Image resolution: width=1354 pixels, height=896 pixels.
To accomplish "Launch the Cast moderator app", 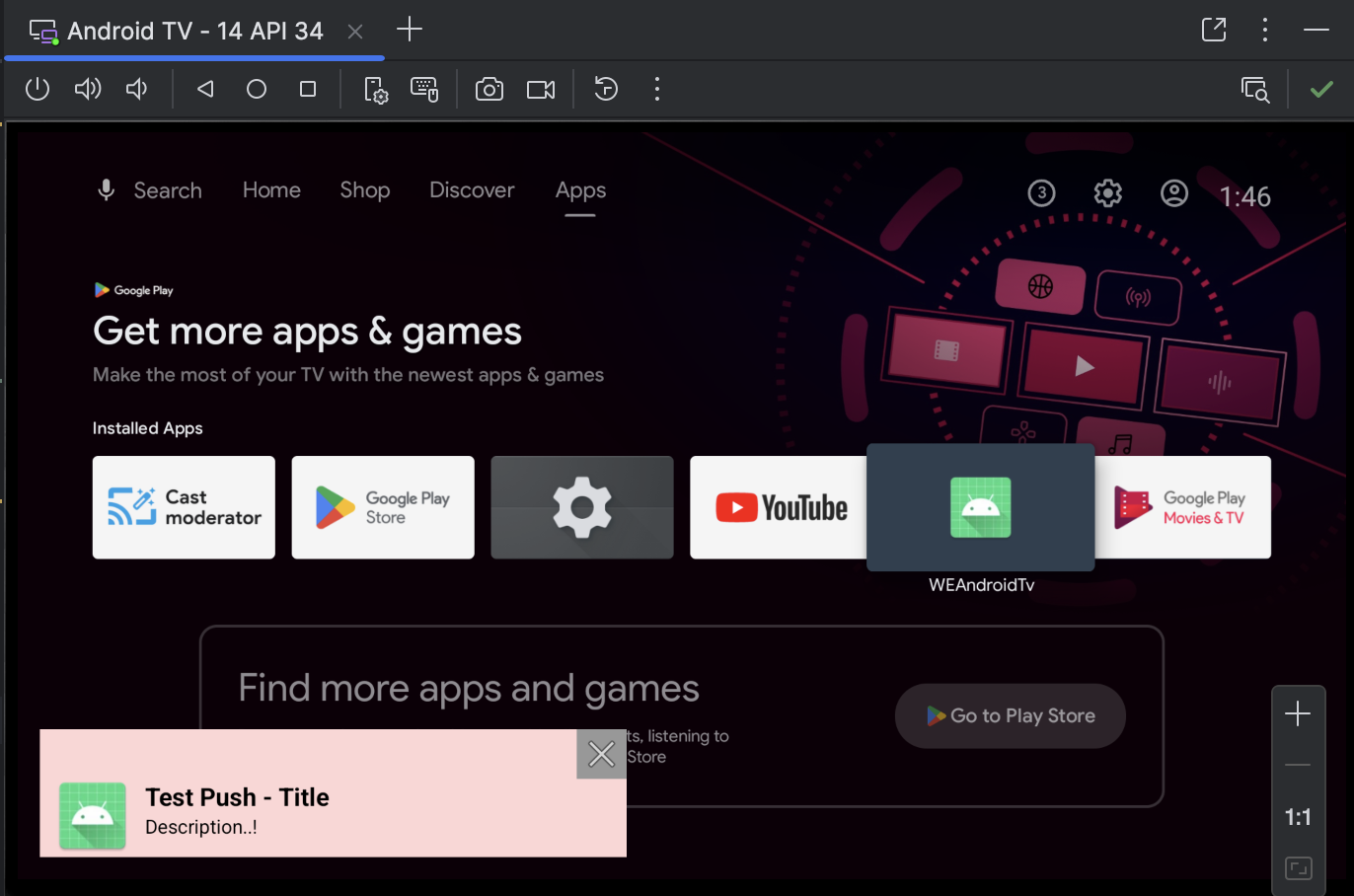I will pyautogui.click(x=184, y=507).
